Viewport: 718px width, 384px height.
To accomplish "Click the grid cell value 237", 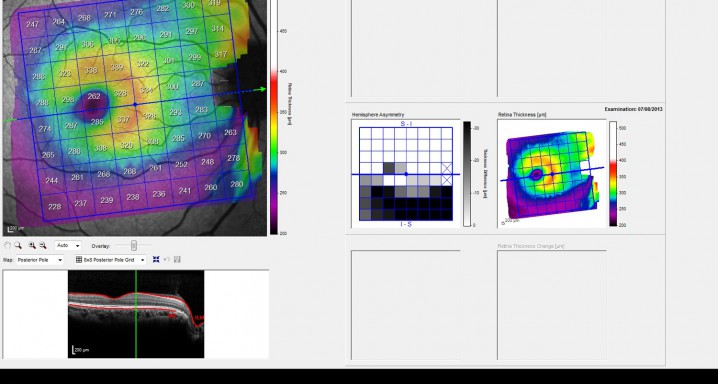I will pos(81,203).
